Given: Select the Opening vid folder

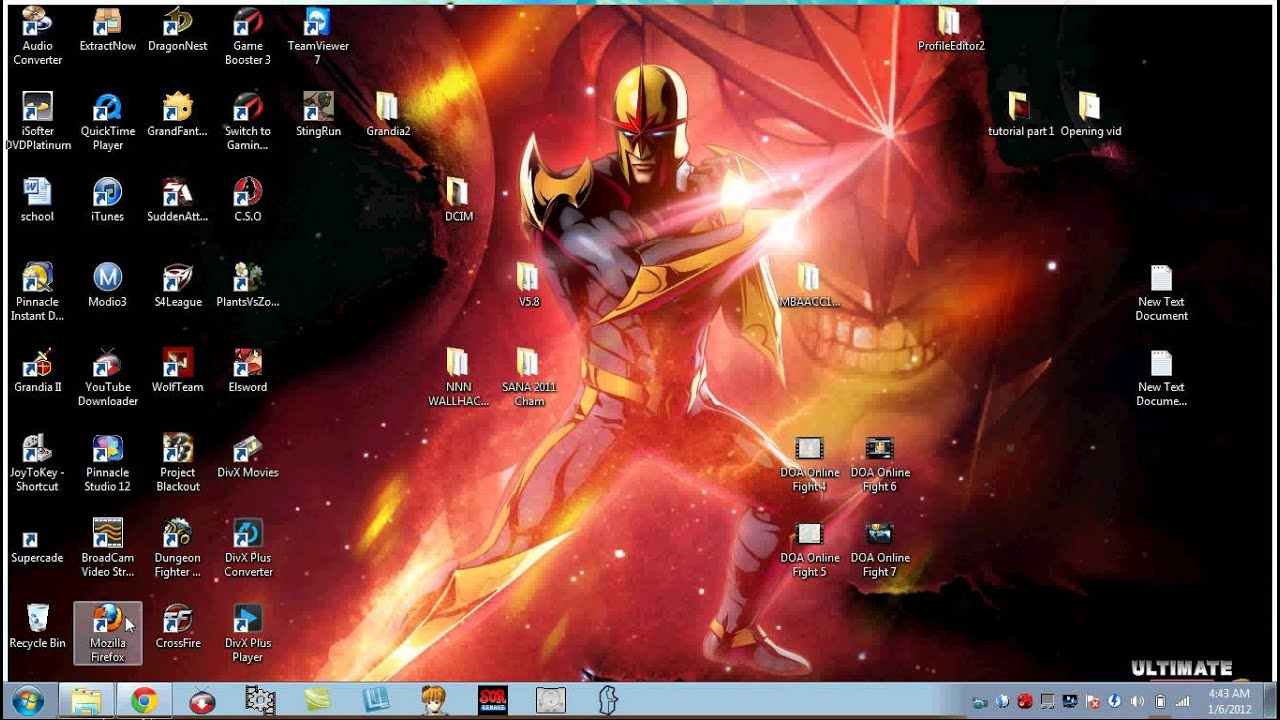Looking at the screenshot, I should point(1090,114).
